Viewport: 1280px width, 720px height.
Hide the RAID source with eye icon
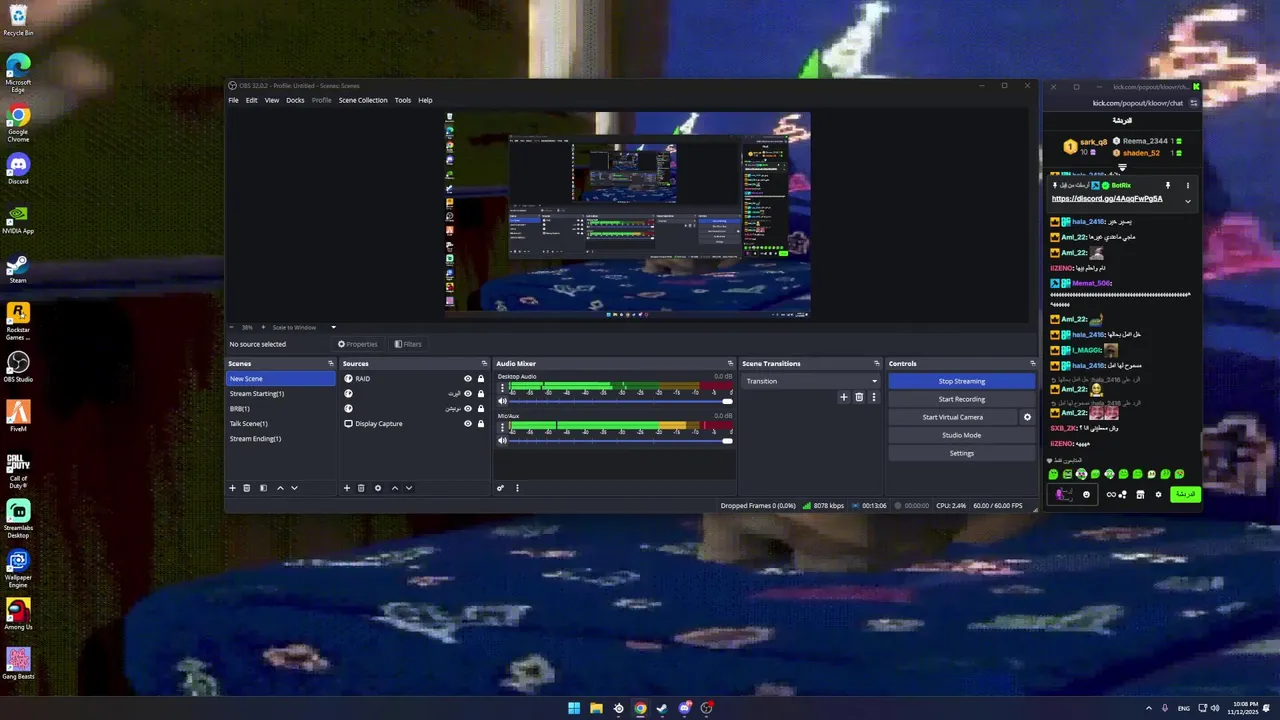click(467, 379)
